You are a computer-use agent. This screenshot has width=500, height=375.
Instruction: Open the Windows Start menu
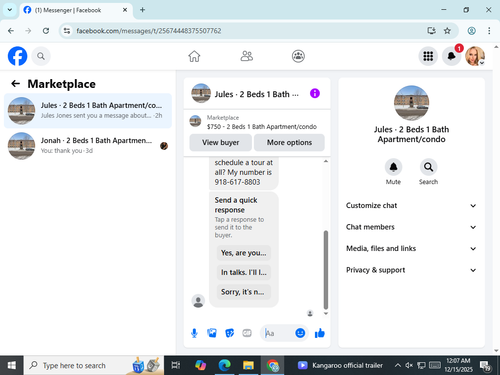point(11,365)
